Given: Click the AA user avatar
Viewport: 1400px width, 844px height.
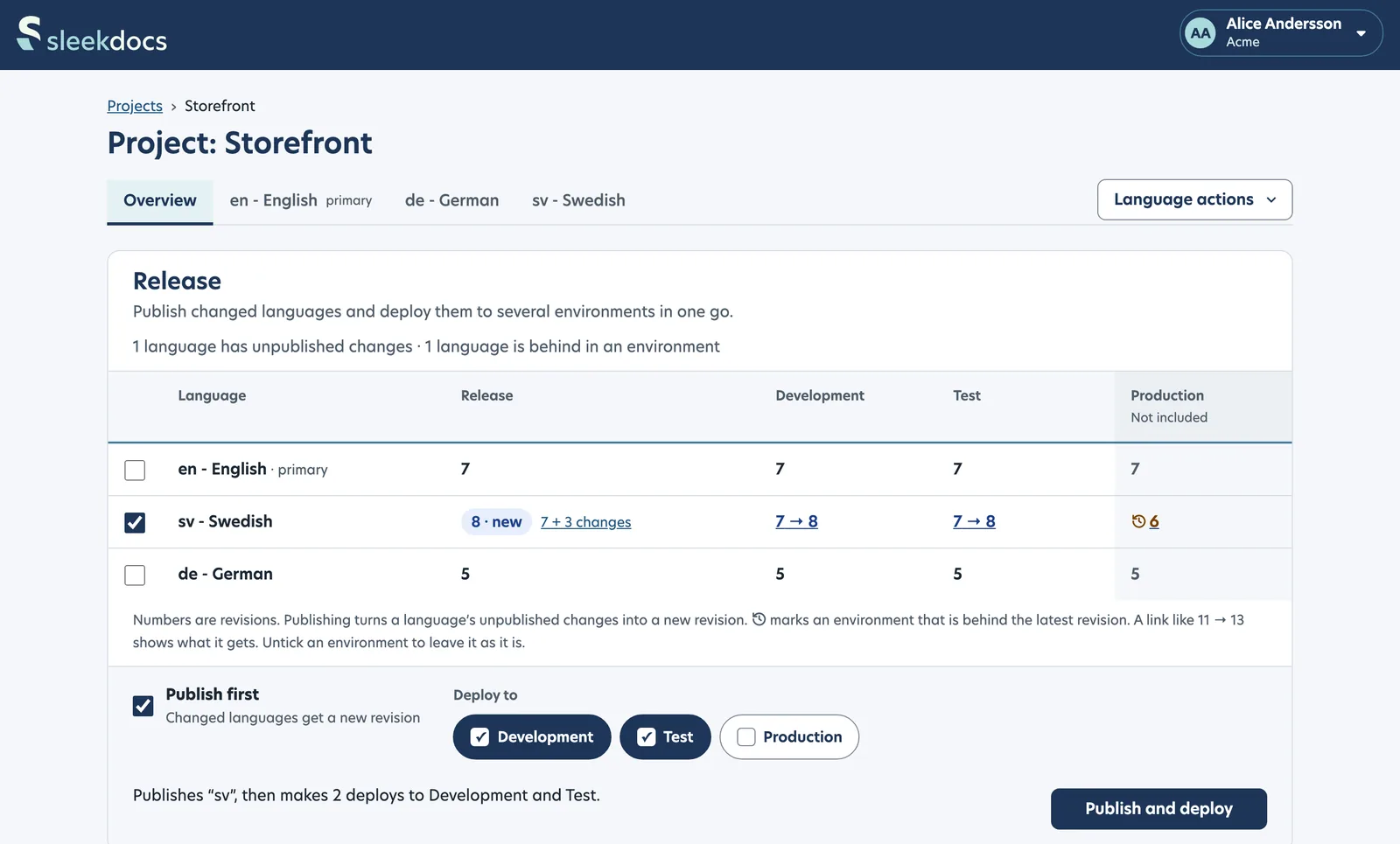Looking at the screenshot, I should click(x=1200, y=33).
